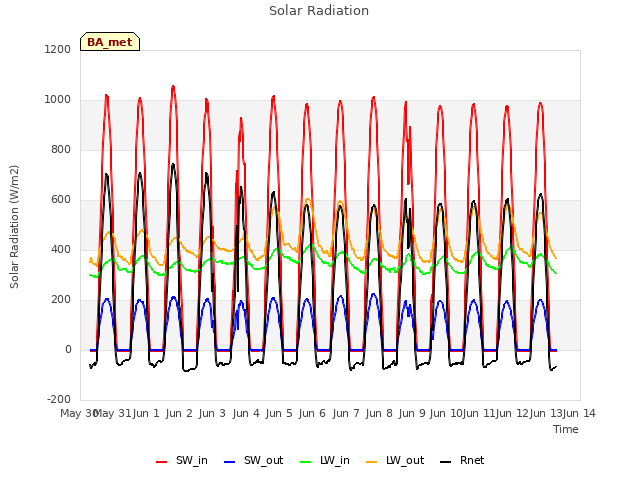640x480 pixels.
Task: Click the black Rnet legend marker
Action: [x=446, y=462]
